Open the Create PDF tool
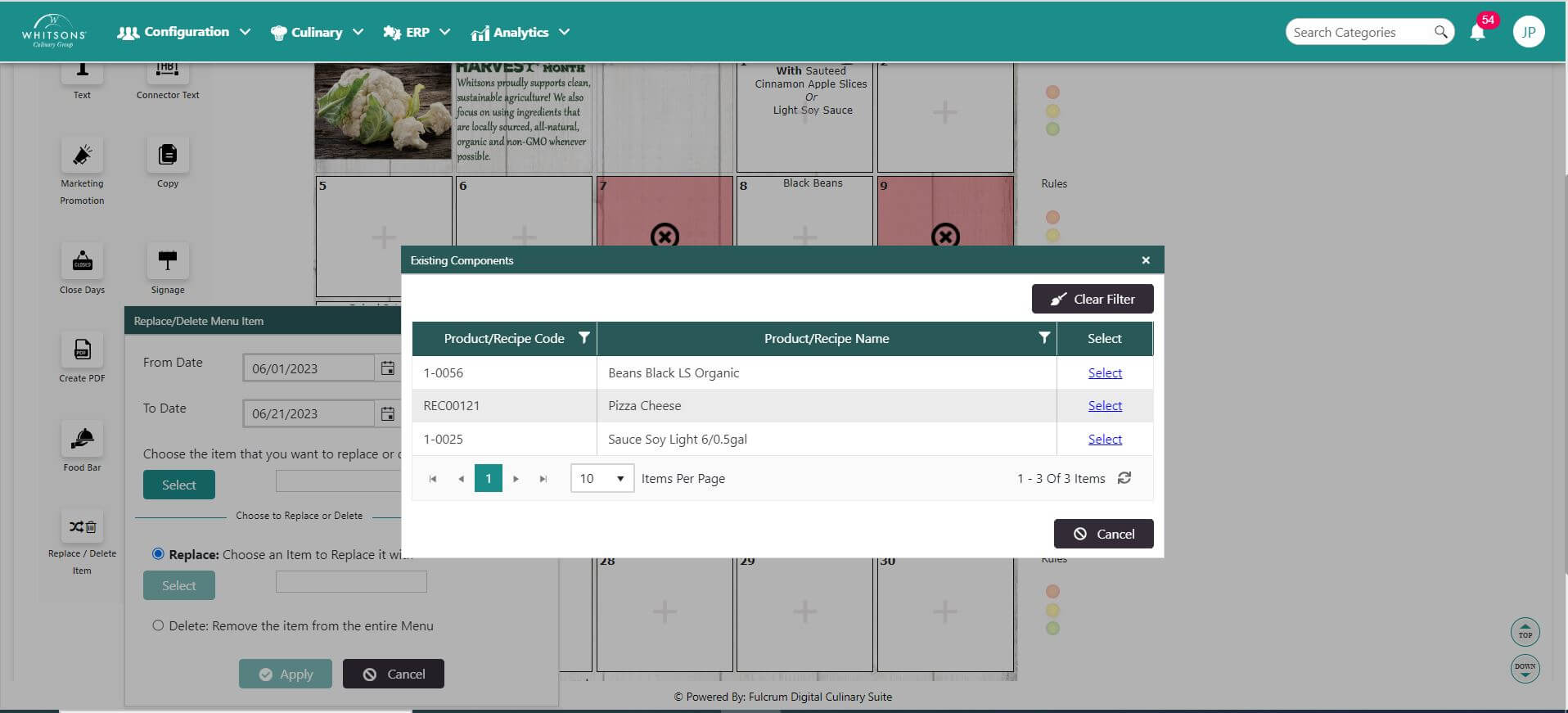This screenshot has width=1568, height=713. click(82, 350)
